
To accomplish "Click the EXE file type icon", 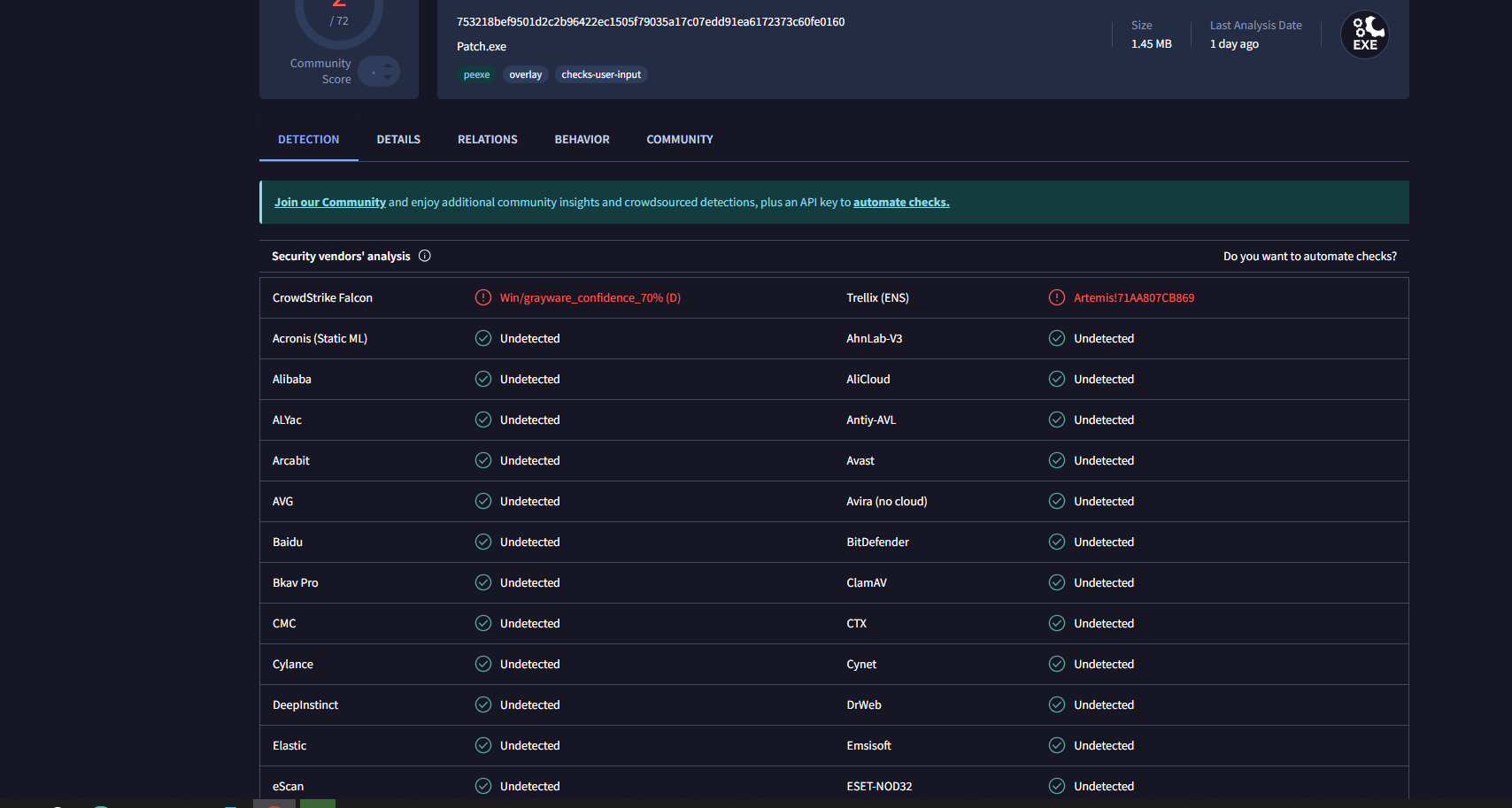I will coord(1364,35).
